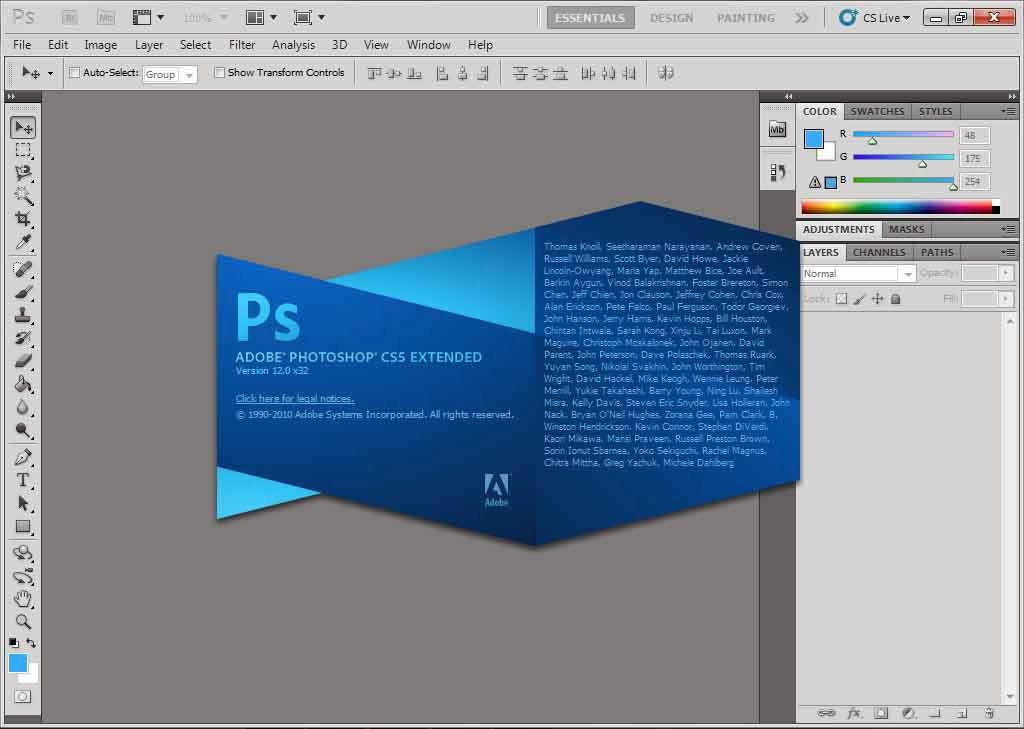Toggle lock transparent pixels

(841, 299)
